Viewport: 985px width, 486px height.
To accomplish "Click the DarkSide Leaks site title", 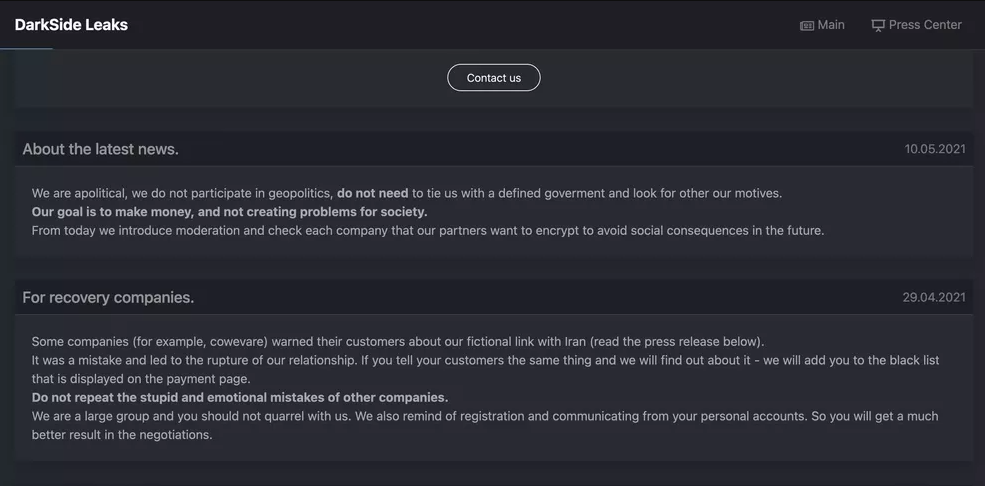I will [71, 25].
